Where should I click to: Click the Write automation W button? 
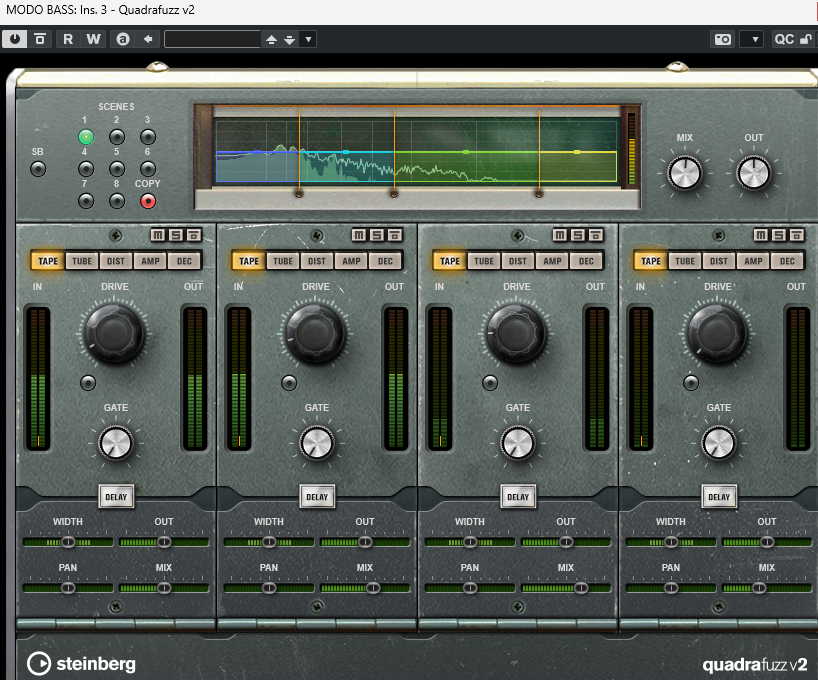[x=93, y=39]
